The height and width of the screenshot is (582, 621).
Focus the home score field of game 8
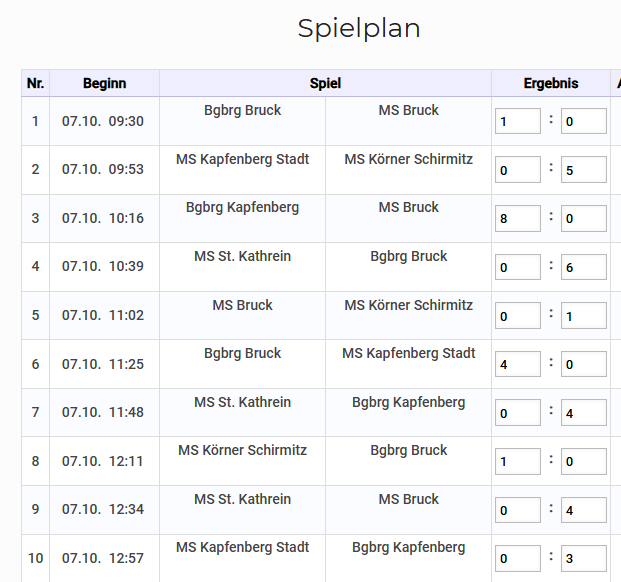pyautogui.click(x=517, y=461)
